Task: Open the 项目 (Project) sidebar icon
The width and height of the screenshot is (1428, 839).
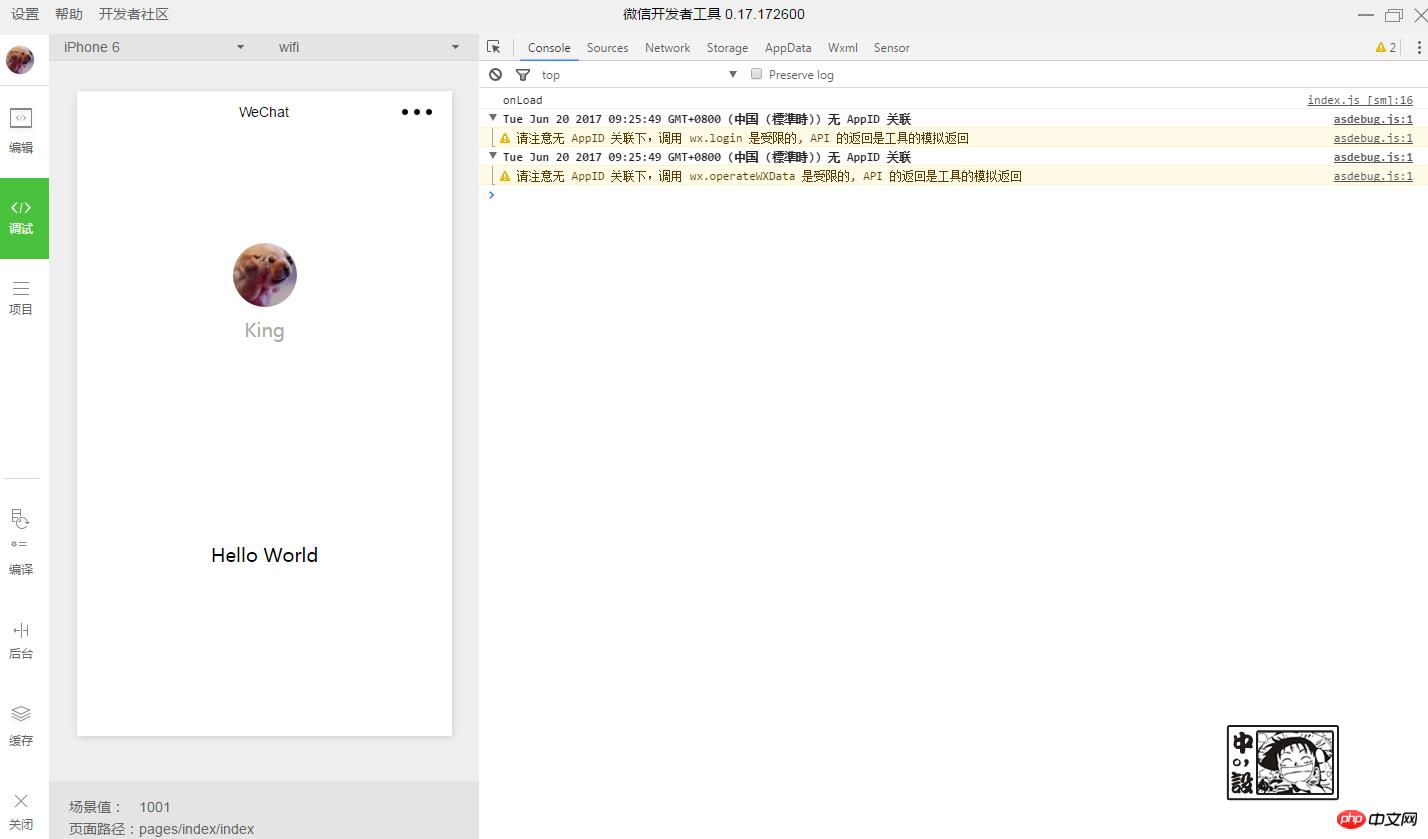Action: pyautogui.click(x=21, y=298)
